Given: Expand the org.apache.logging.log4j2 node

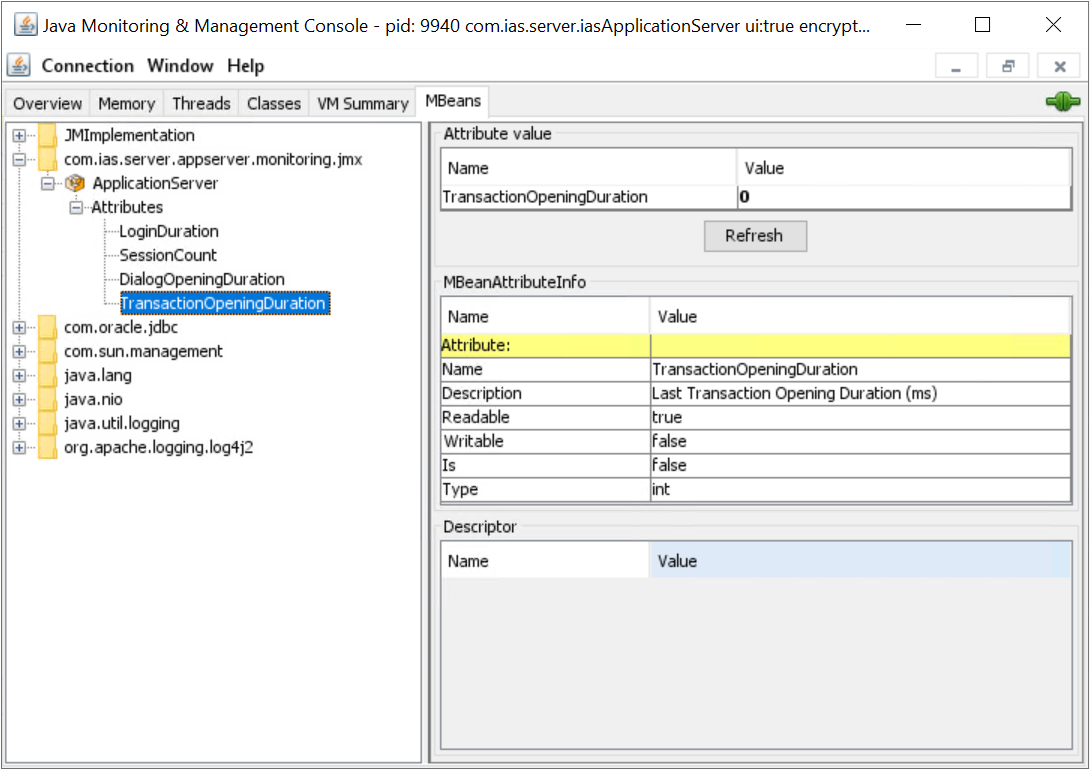Looking at the screenshot, I should [19, 447].
